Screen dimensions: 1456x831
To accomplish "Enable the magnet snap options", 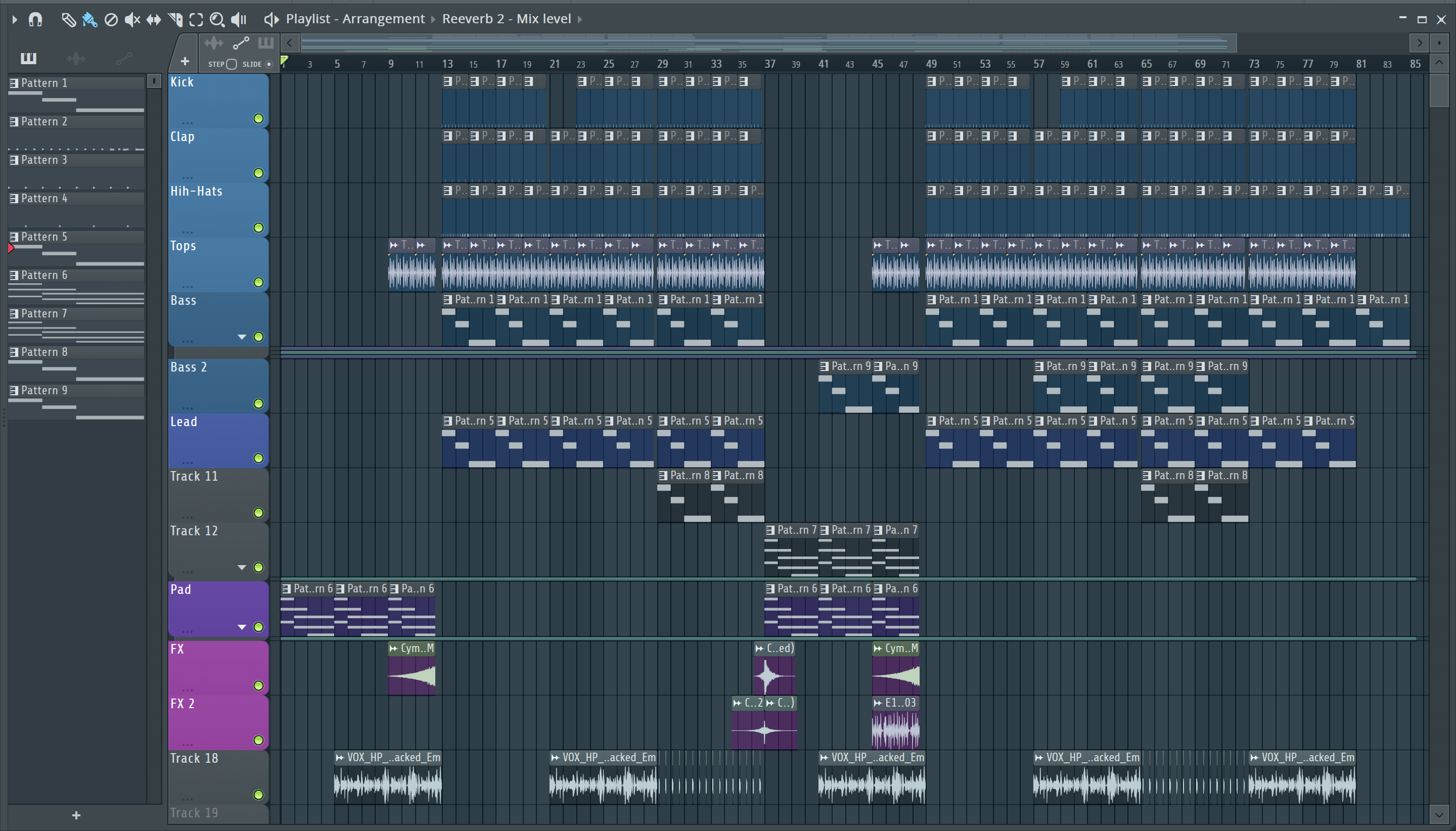I will [x=35, y=19].
